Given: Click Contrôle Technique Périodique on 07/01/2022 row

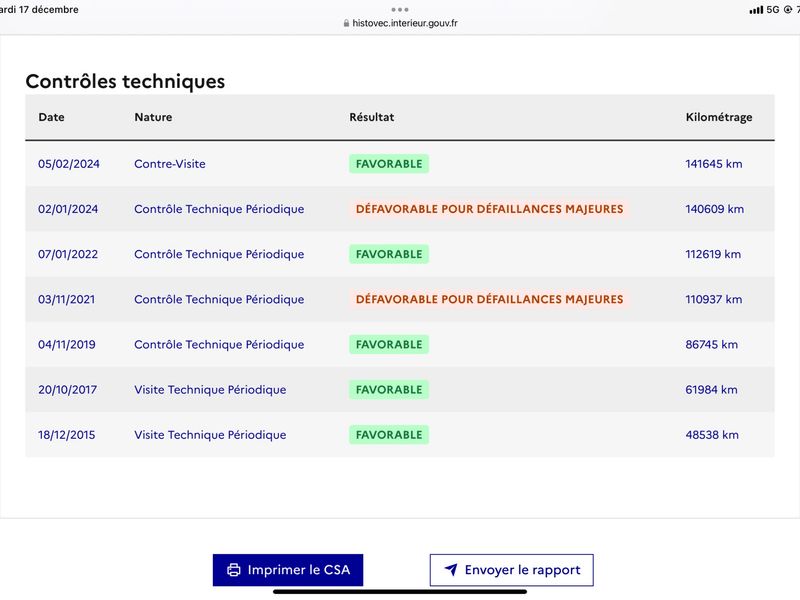Looking at the screenshot, I should (219, 254).
